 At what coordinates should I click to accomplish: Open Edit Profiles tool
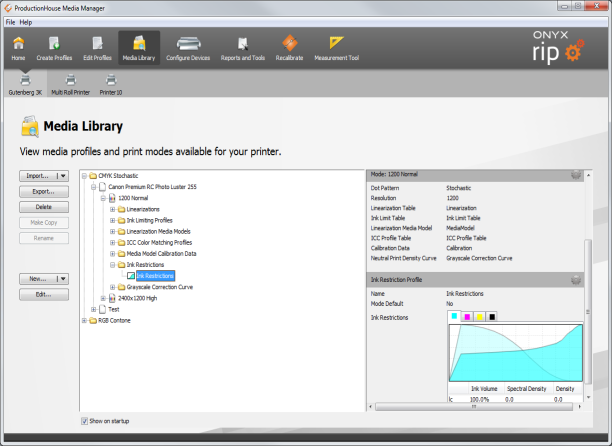tap(97, 48)
